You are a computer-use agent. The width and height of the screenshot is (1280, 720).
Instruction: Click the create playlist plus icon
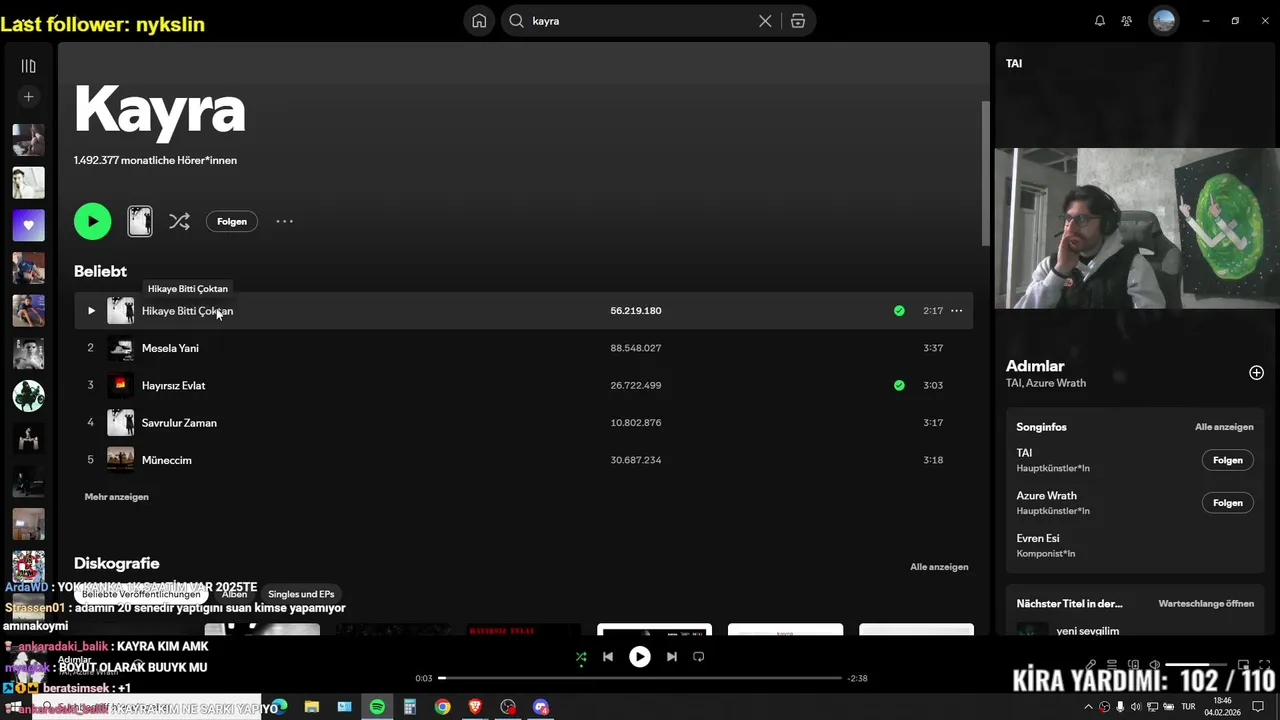pyautogui.click(x=28, y=97)
